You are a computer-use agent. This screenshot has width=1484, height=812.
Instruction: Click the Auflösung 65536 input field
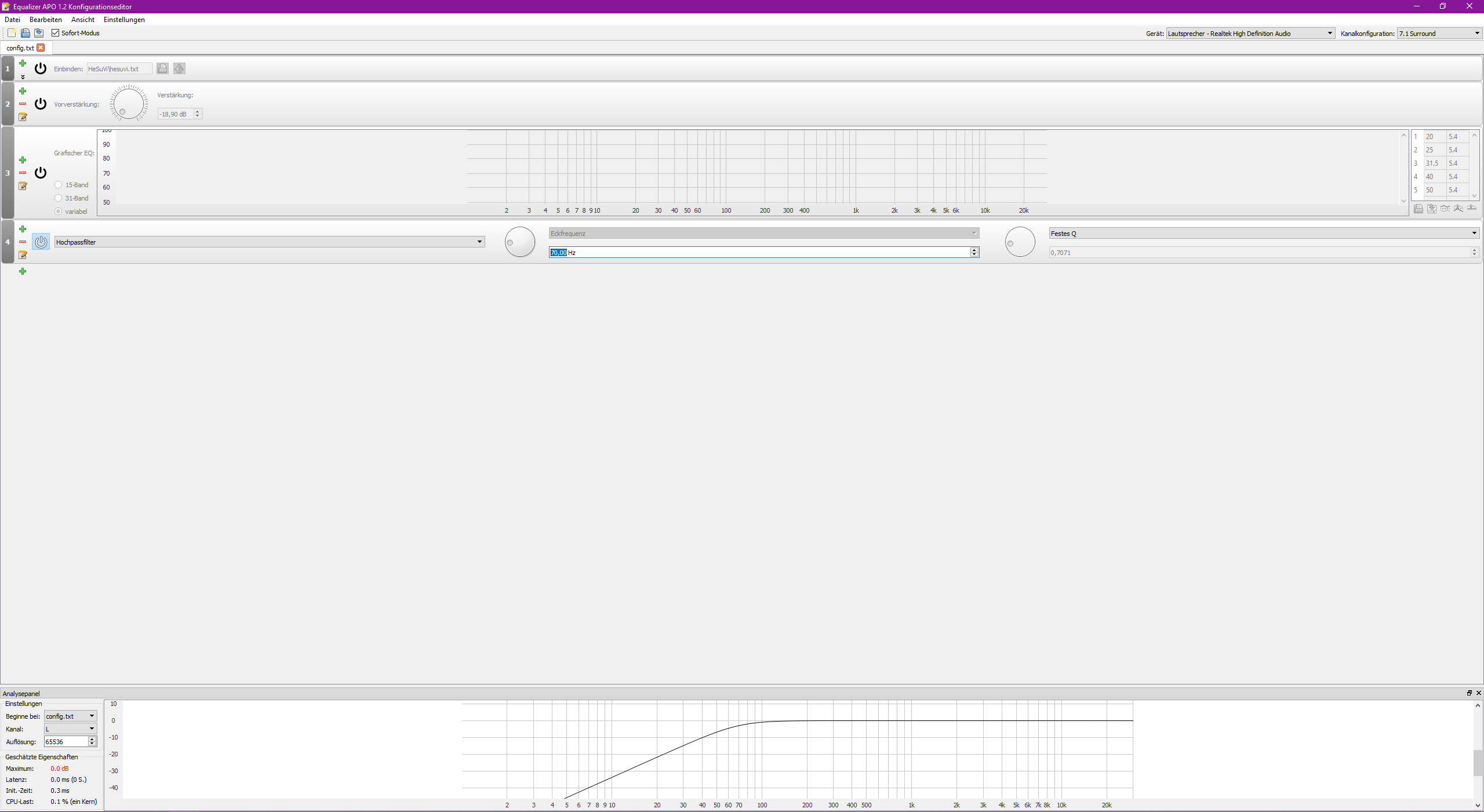pos(66,741)
